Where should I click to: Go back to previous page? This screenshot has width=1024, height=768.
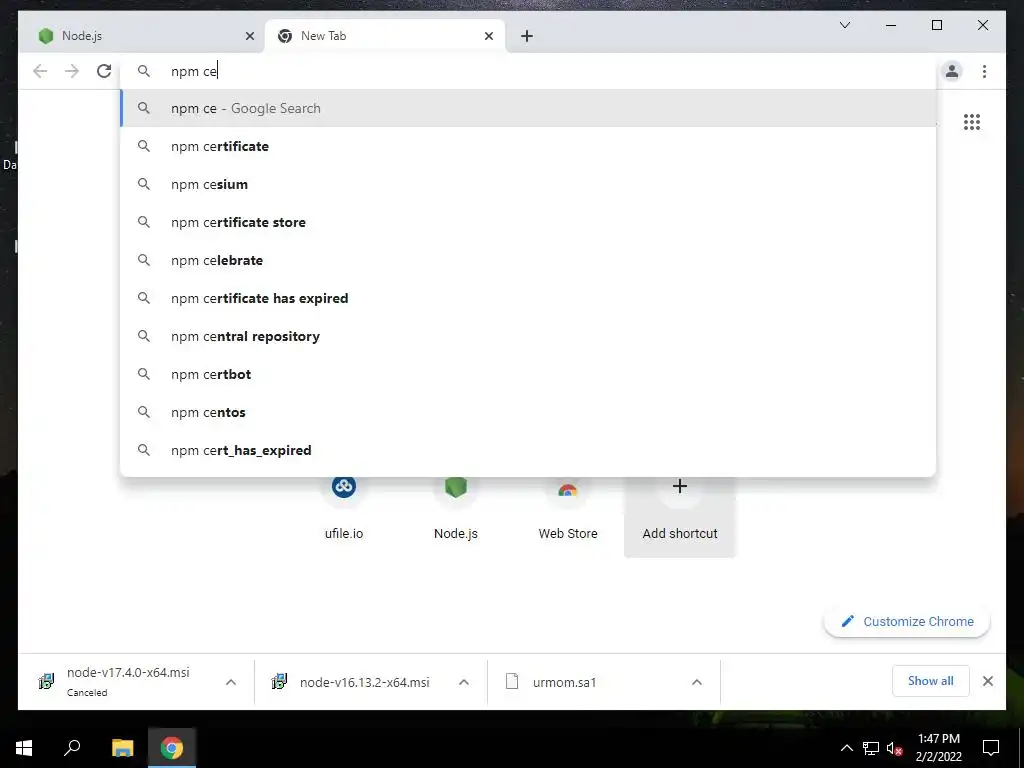(x=40, y=71)
